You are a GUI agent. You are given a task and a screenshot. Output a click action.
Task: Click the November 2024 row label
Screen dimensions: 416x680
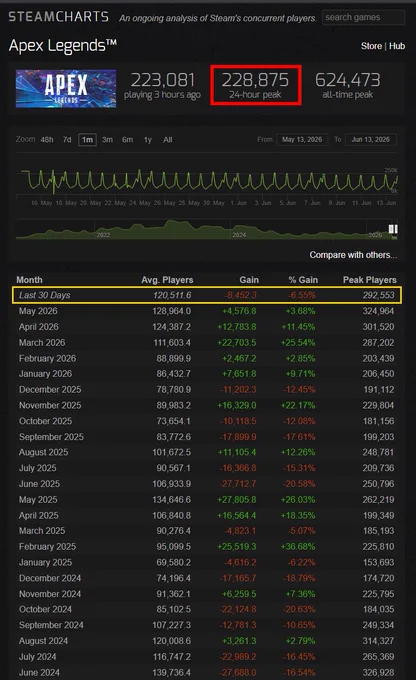50,594
